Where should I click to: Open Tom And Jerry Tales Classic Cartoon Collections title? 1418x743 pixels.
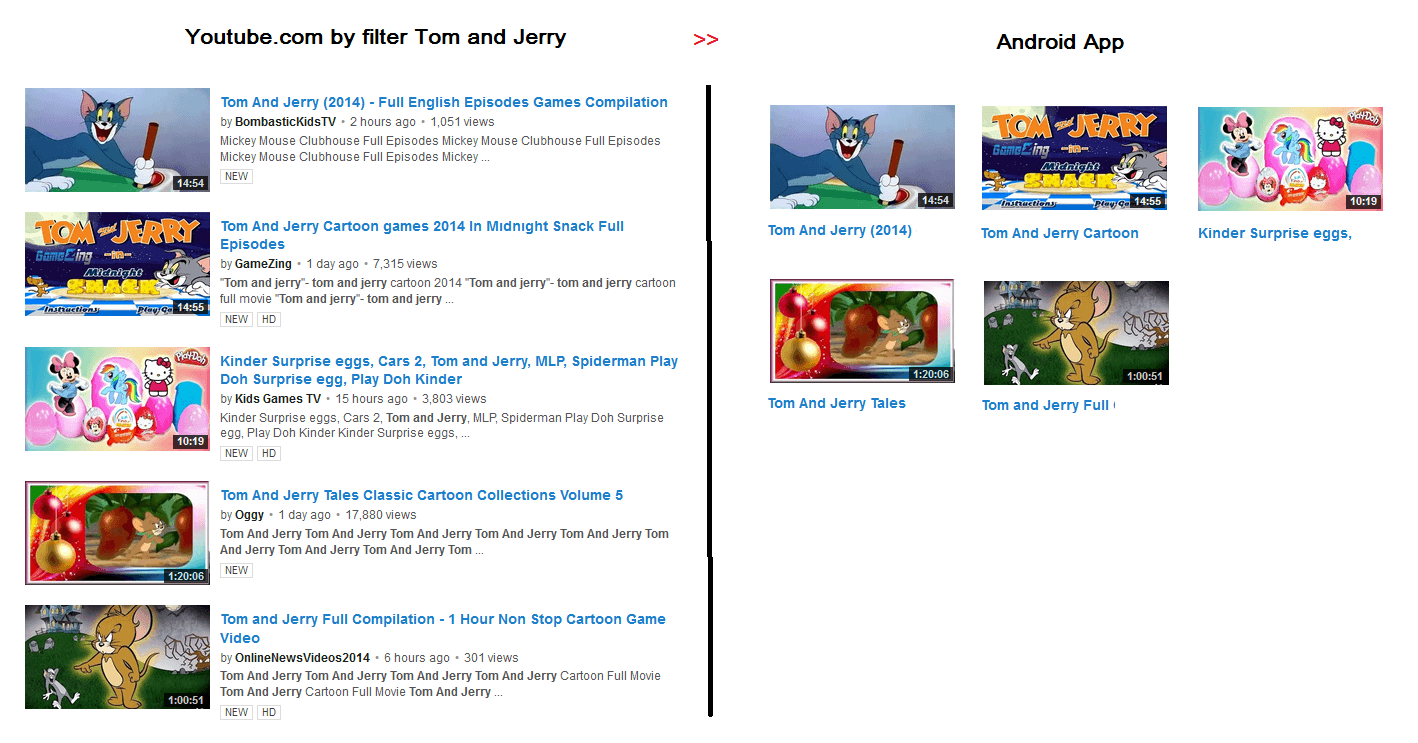tap(421, 495)
